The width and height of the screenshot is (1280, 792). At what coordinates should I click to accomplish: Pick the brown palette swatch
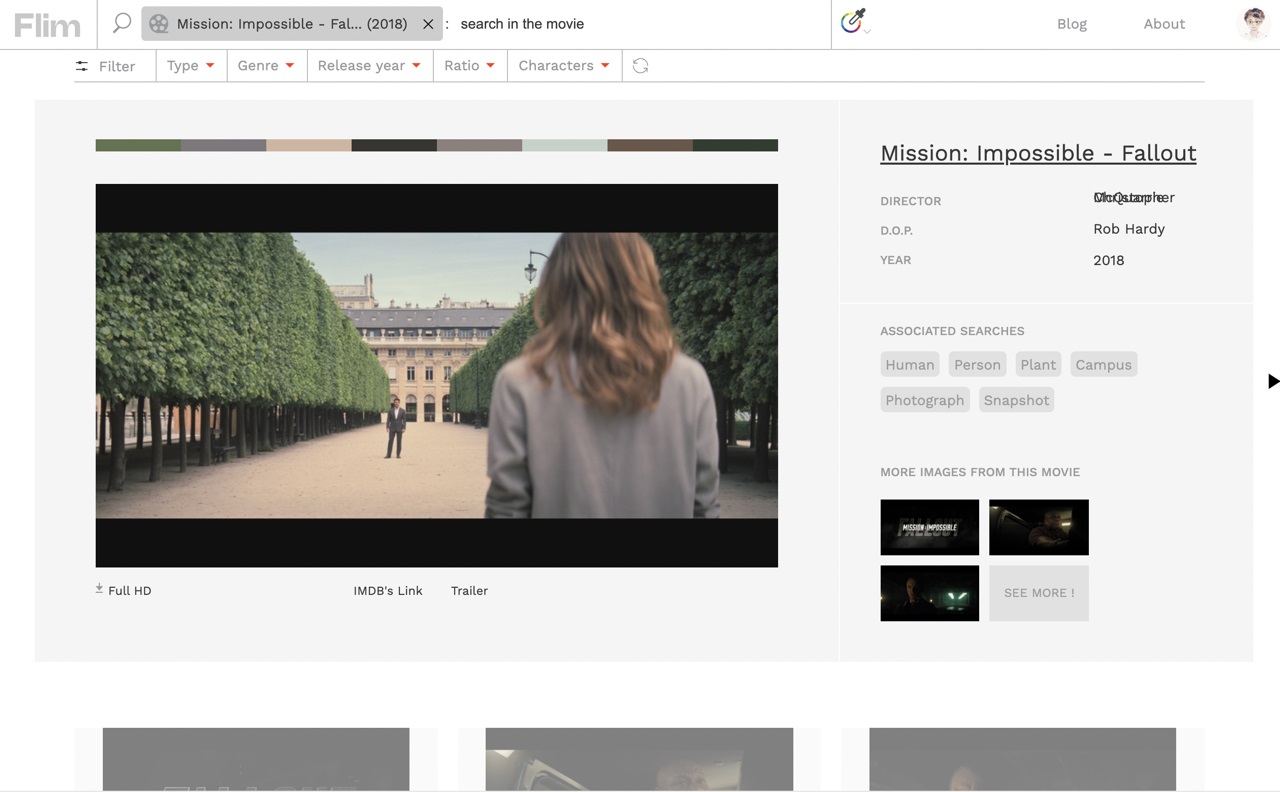(x=650, y=146)
